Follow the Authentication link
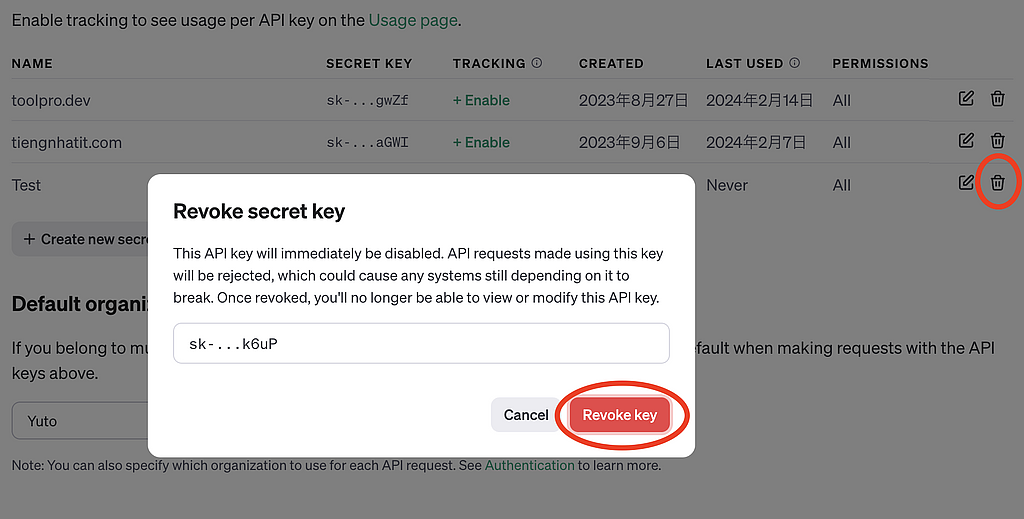 pos(529,465)
